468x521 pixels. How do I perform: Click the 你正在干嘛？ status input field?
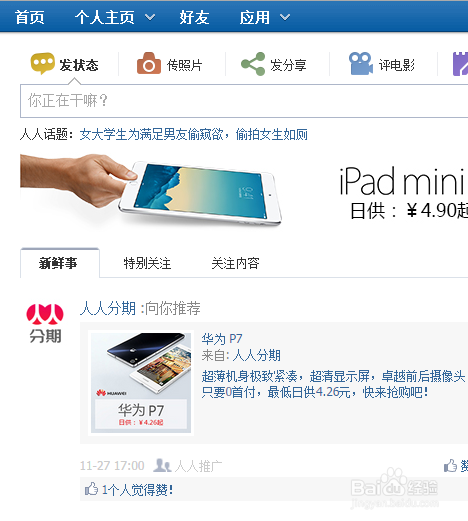(x=244, y=101)
